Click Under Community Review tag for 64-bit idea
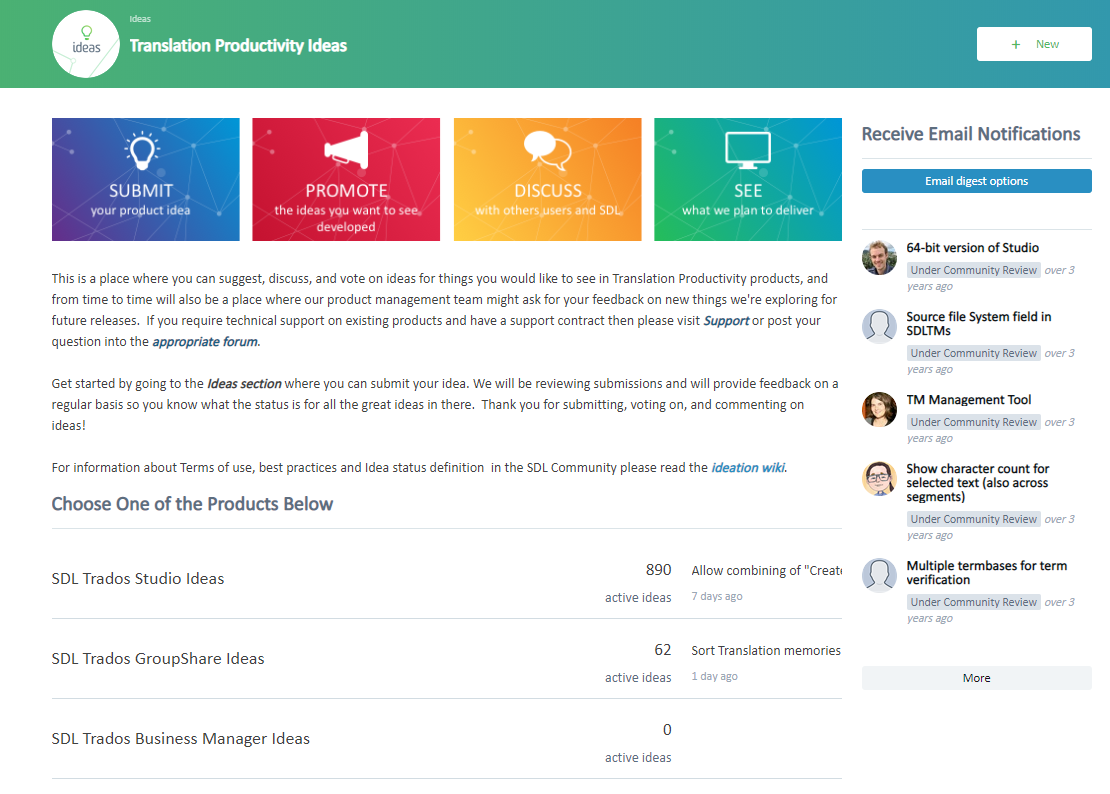This screenshot has width=1110, height=794. [973, 270]
